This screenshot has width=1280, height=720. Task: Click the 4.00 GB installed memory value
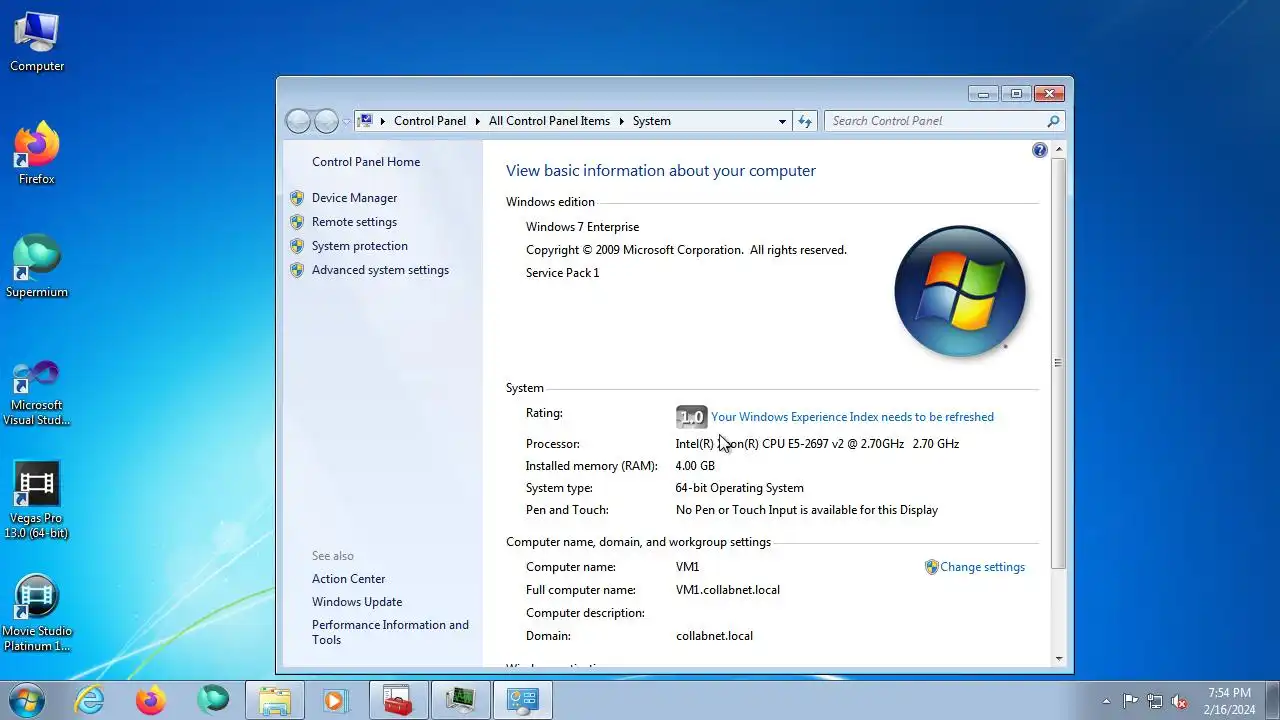pos(695,466)
